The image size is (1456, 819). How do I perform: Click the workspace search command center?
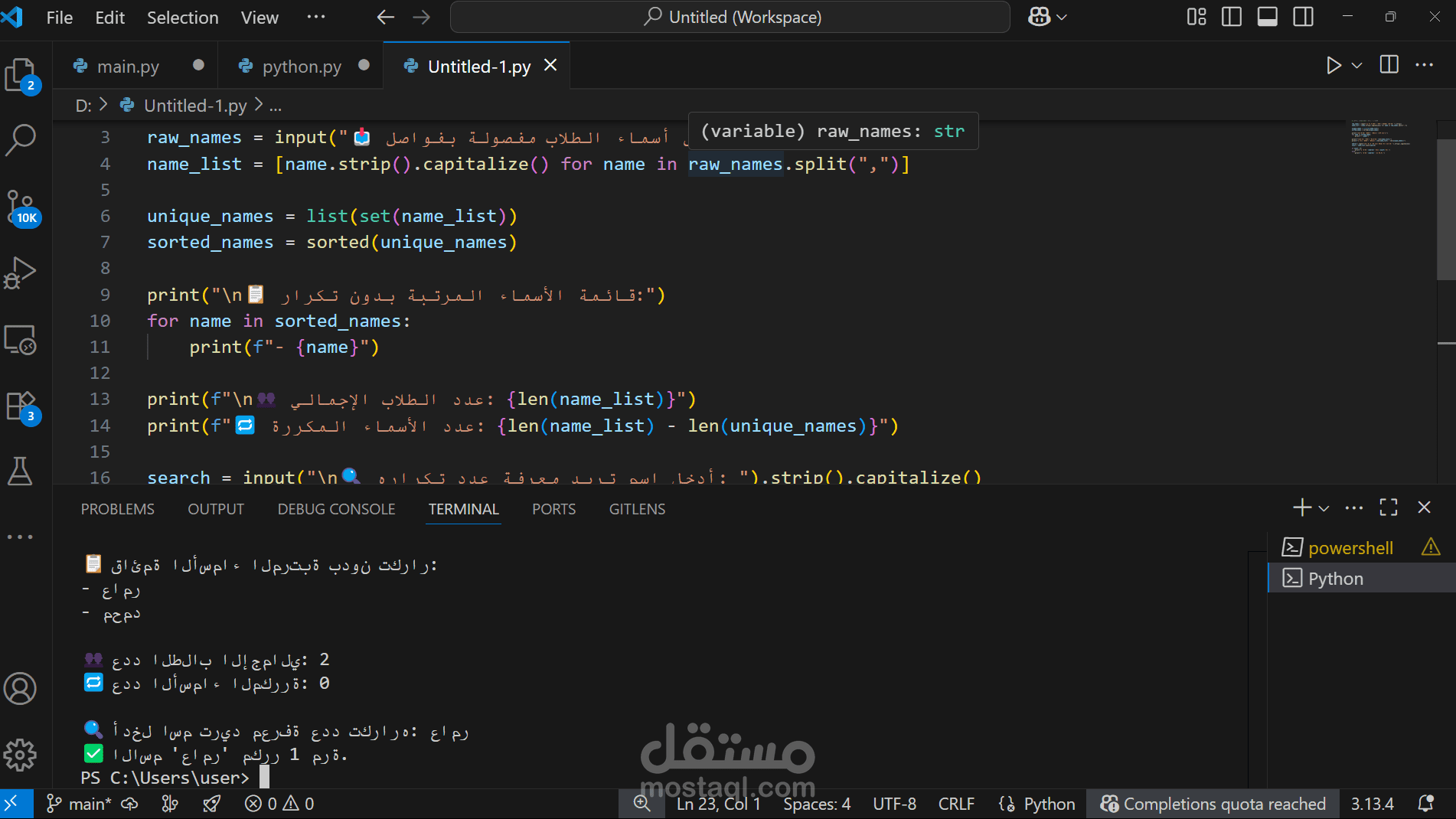tap(730, 17)
